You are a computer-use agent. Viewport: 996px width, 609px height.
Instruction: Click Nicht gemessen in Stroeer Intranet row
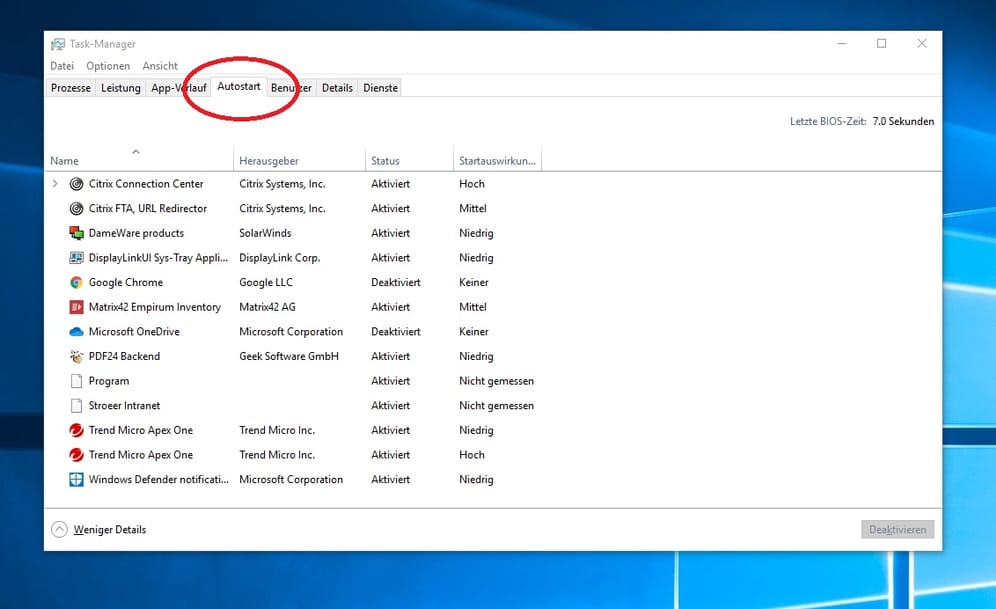tap(497, 406)
